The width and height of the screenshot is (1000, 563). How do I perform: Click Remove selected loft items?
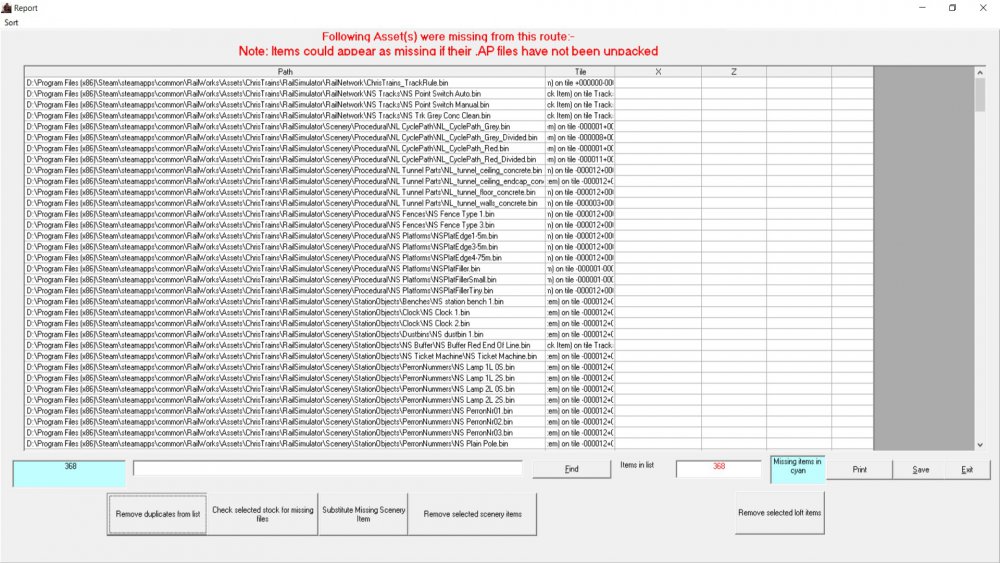click(780, 513)
